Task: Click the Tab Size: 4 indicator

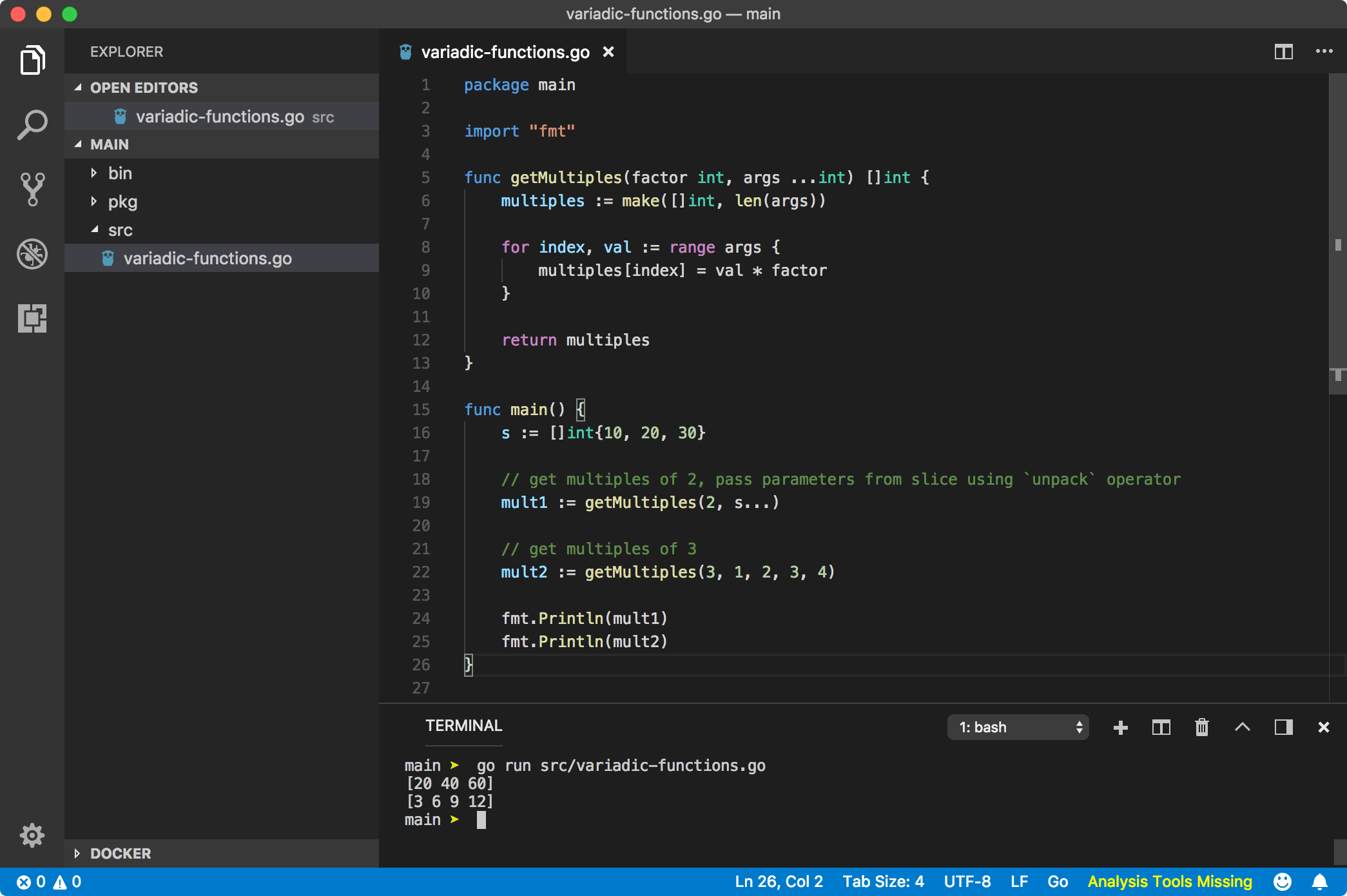Action: pos(883,881)
